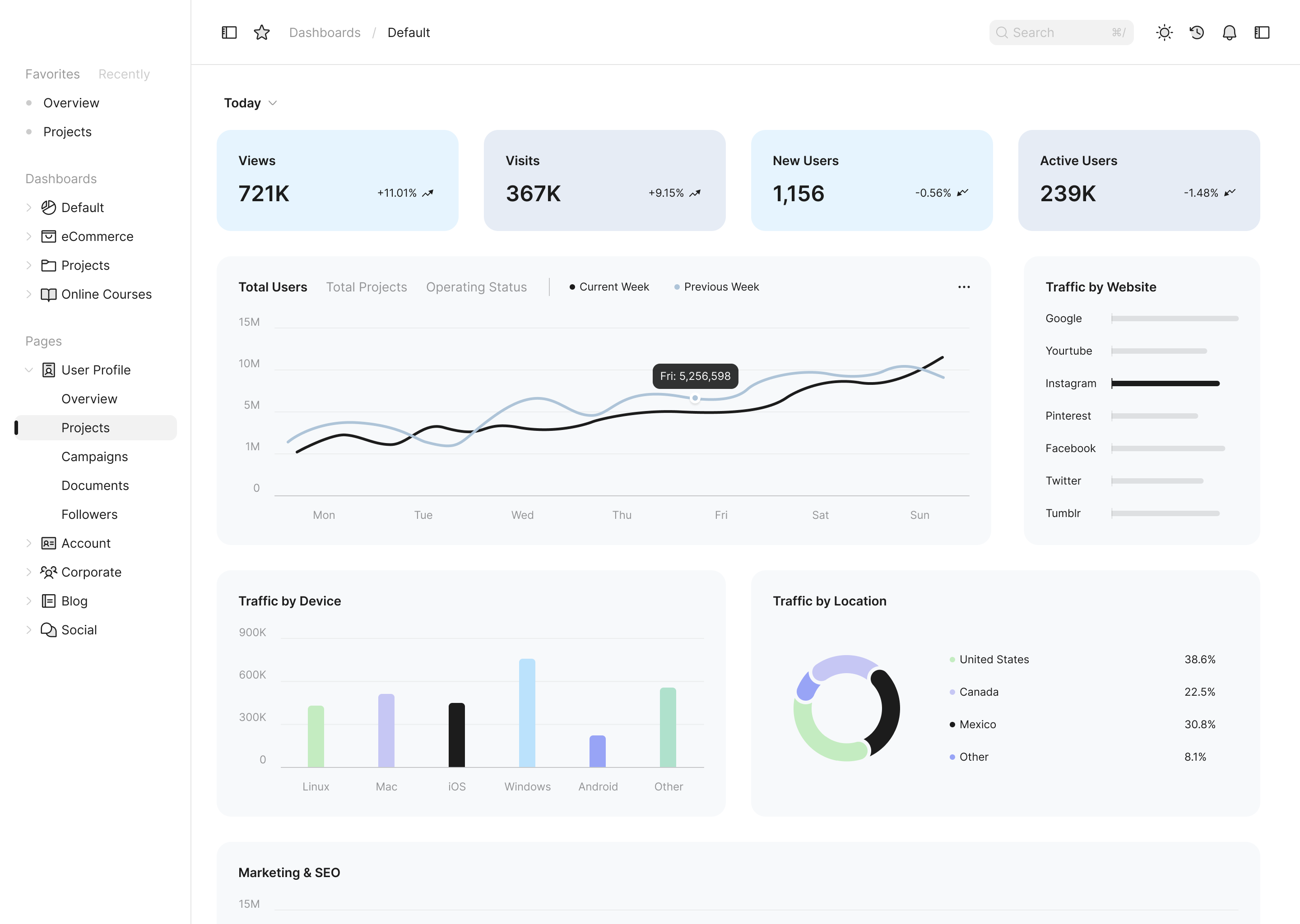Toggle the left sidebar panel icon
Image resolution: width=1300 pixels, height=924 pixels.
click(x=229, y=32)
